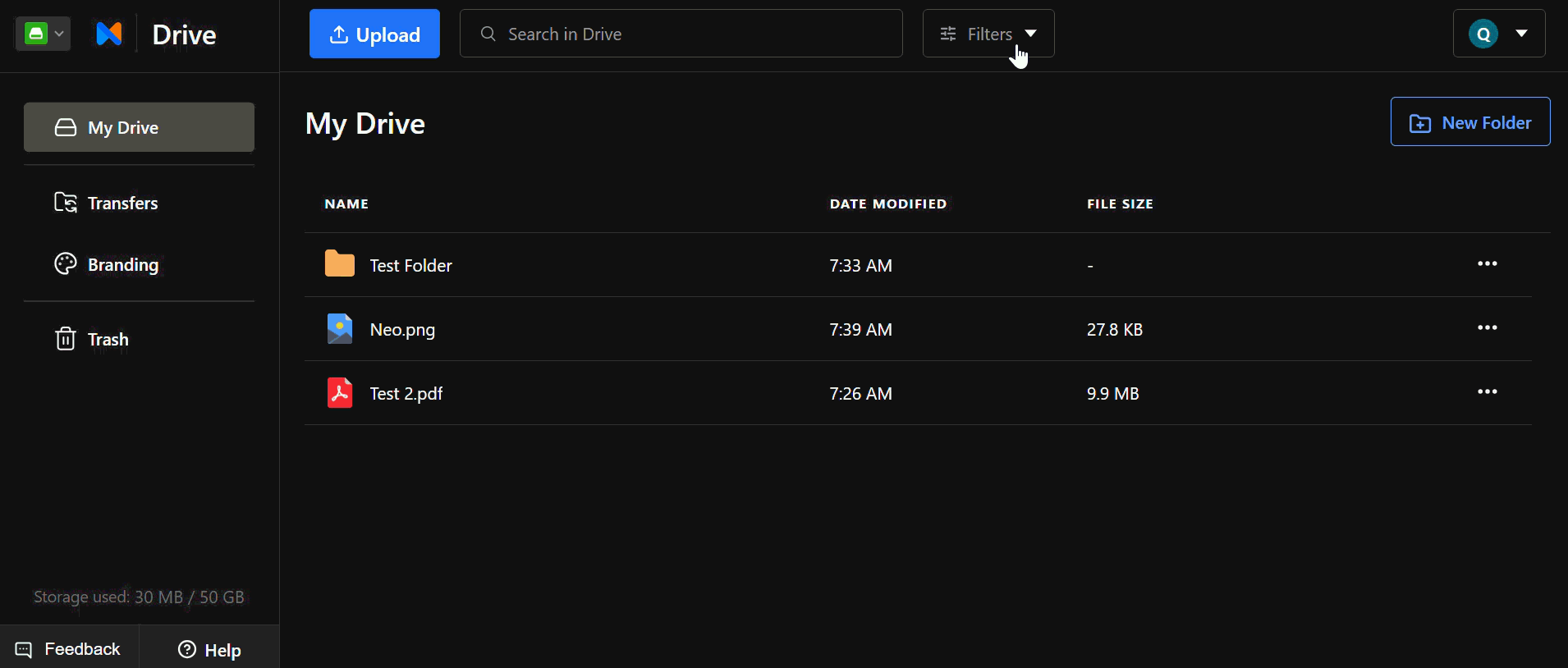Image resolution: width=1568 pixels, height=668 pixels.
Task: Sort by Date Modified column header
Action: click(x=887, y=204)
